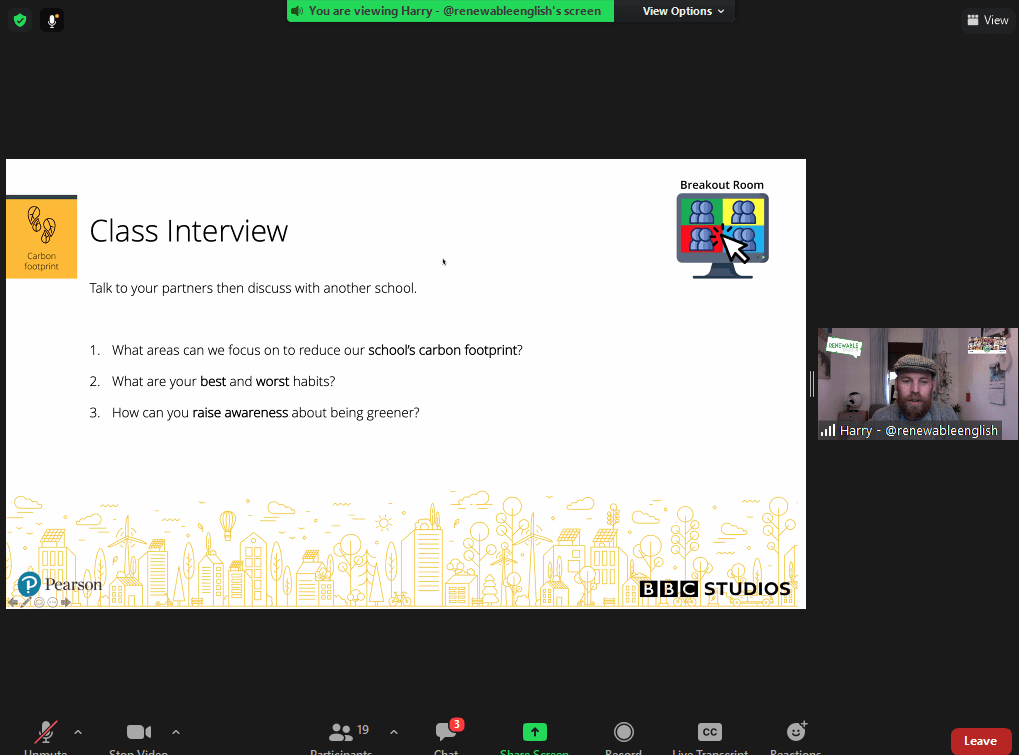1019x755 pixels.
Task: Toggle Live Transcript CC captions
Action: [x=709, y=735]
